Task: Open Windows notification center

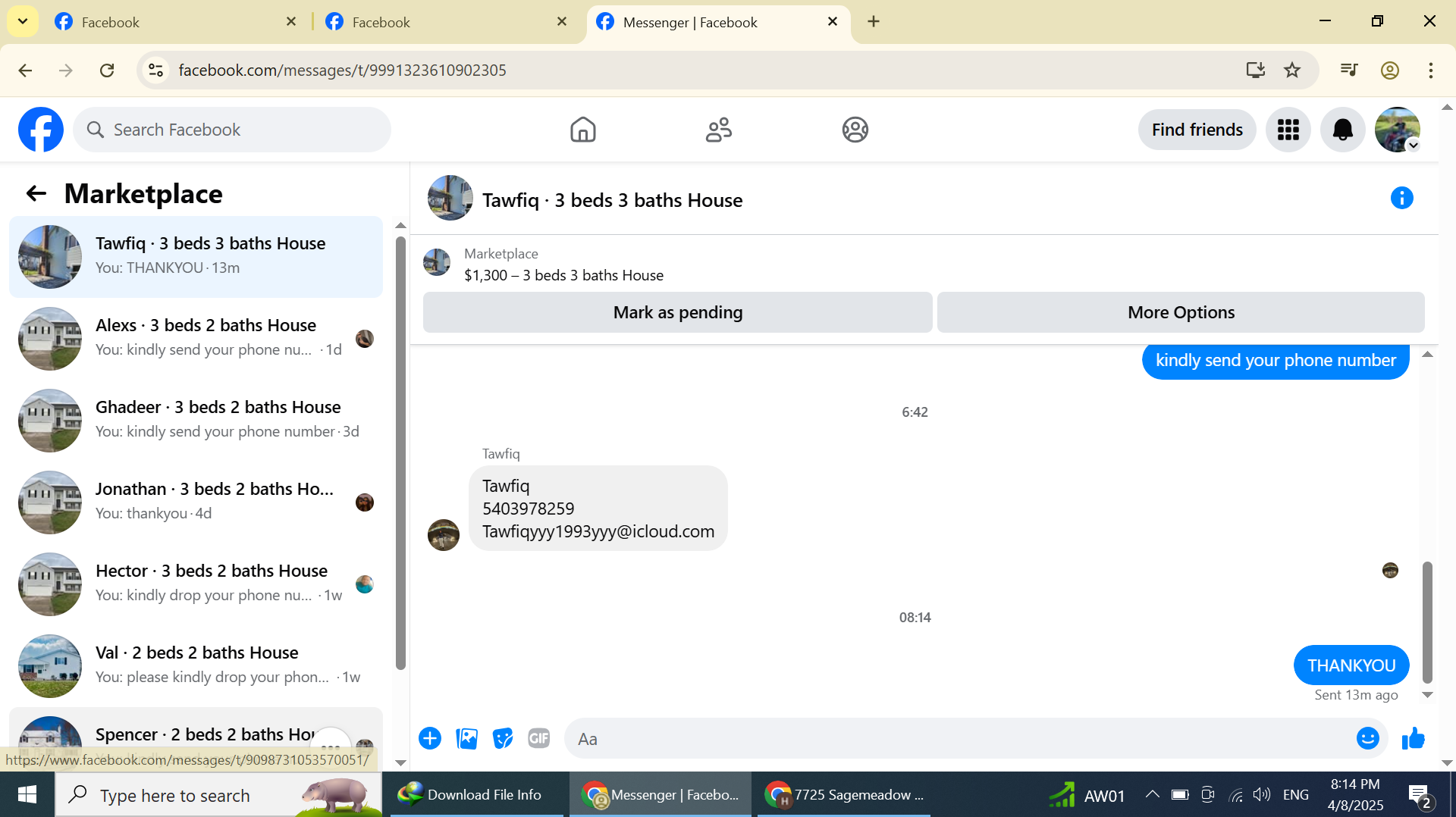Action: 1420,795
